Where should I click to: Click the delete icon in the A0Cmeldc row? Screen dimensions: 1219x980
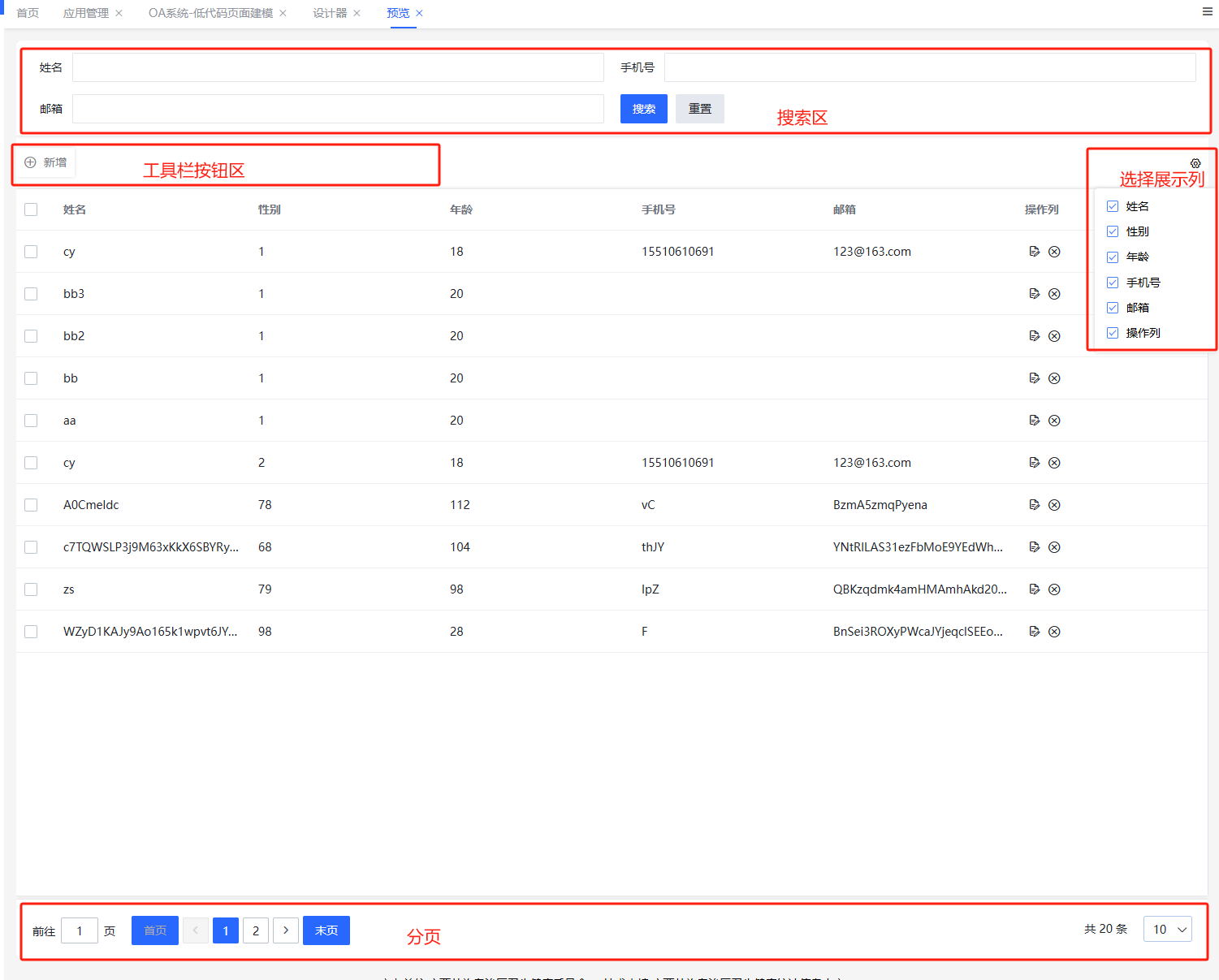click(x=1054, y=505)
